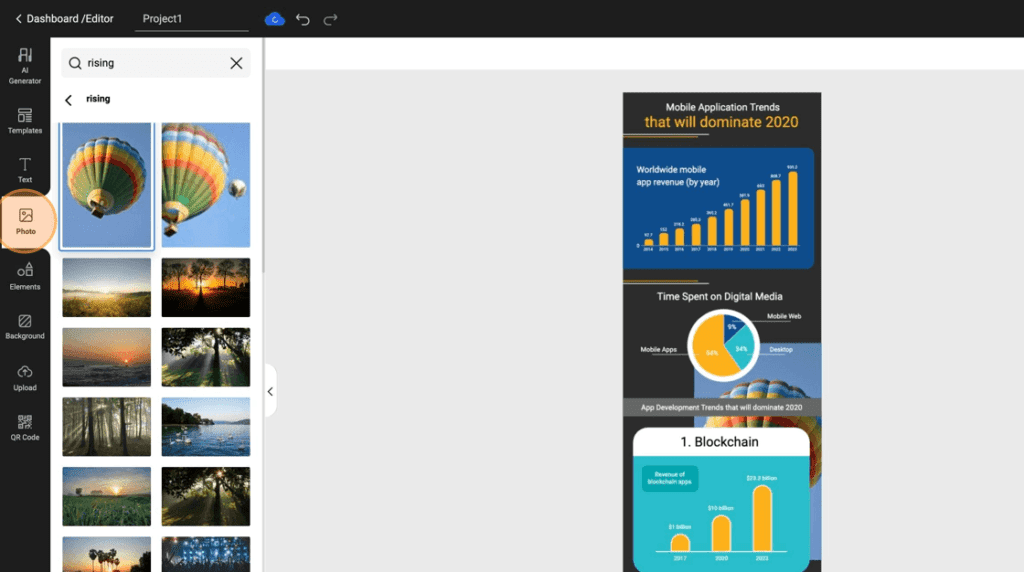The image size is (1024, 572).
Task: Select the green field sunrise photo
Action: [x=106, y=496]
